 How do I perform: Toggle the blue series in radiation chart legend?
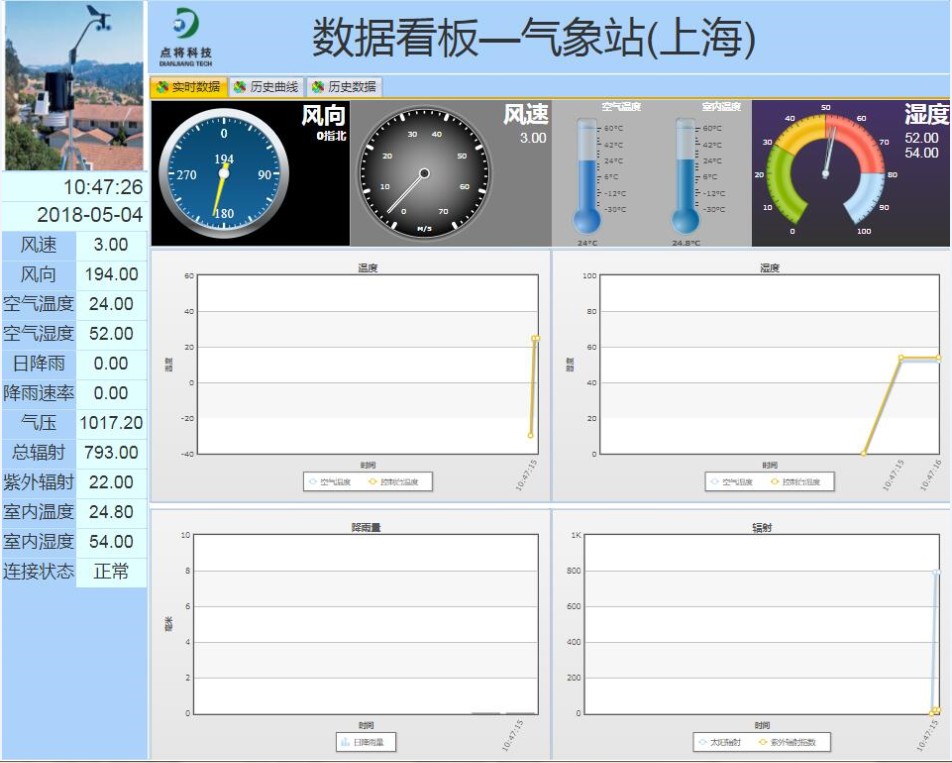coord(720,742)
